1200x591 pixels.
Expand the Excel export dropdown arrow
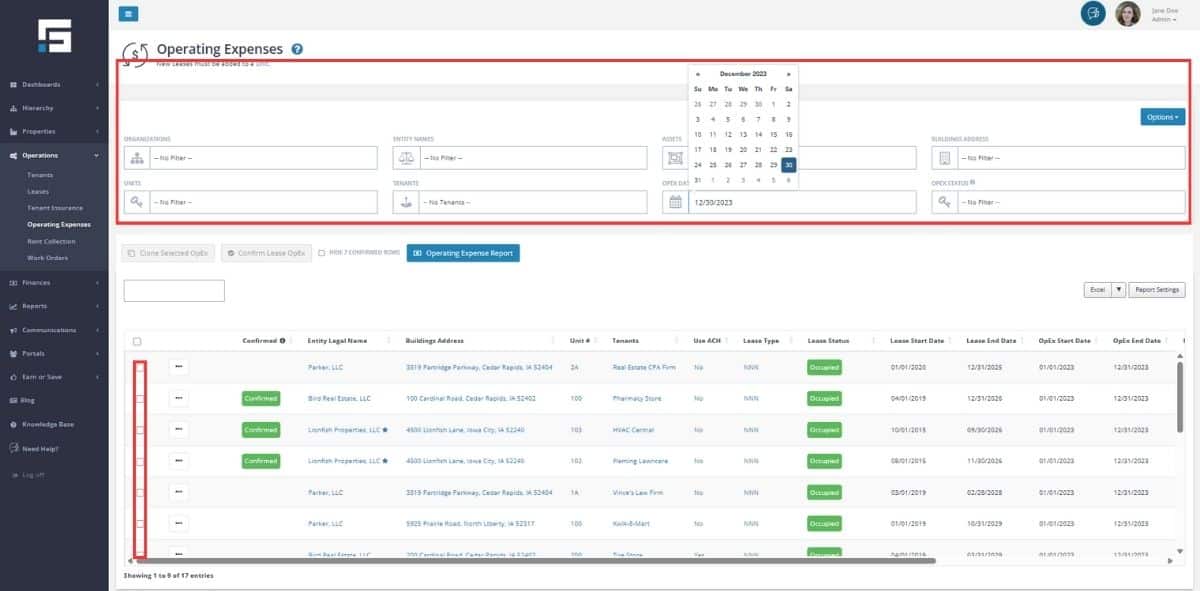pyautogui.click(x=1118, y=290)
